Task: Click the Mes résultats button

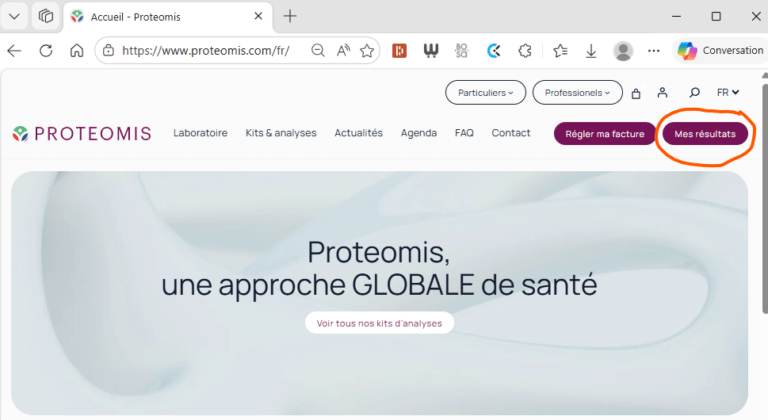Action: click(x=704, y=134)
